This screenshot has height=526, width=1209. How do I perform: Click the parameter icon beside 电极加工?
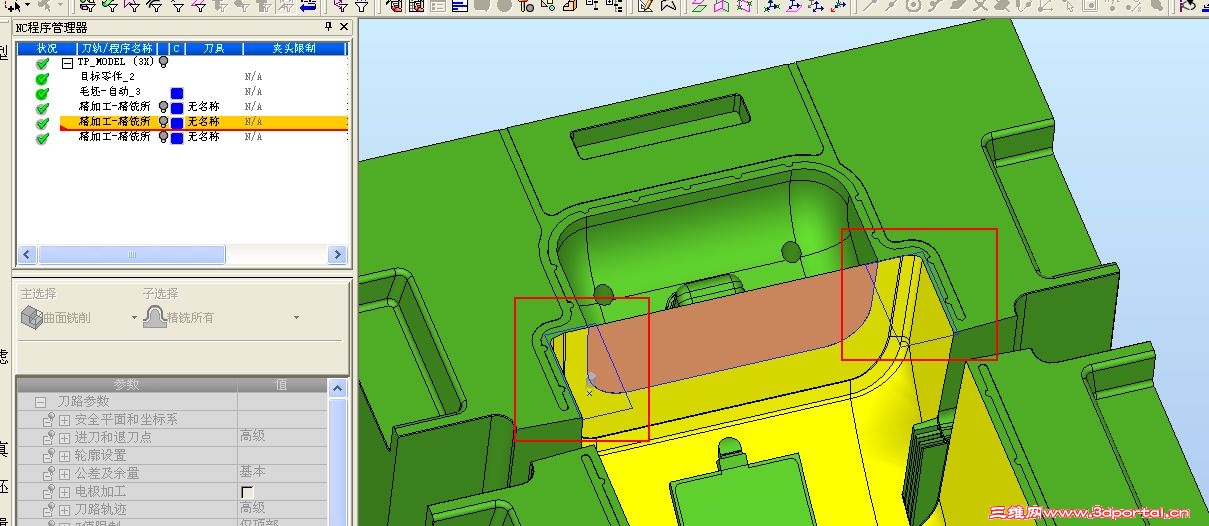[48, 491]
